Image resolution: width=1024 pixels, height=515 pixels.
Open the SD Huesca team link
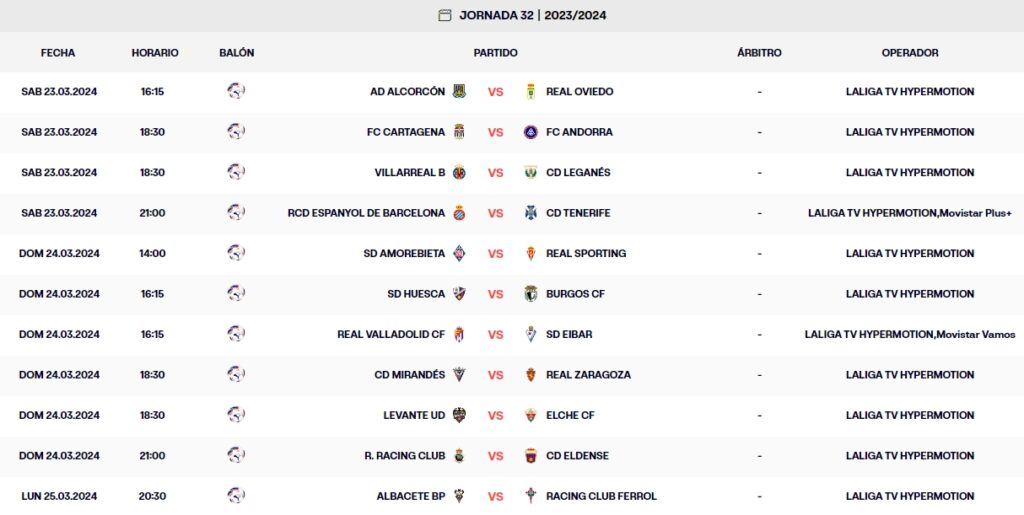[416, 294]
